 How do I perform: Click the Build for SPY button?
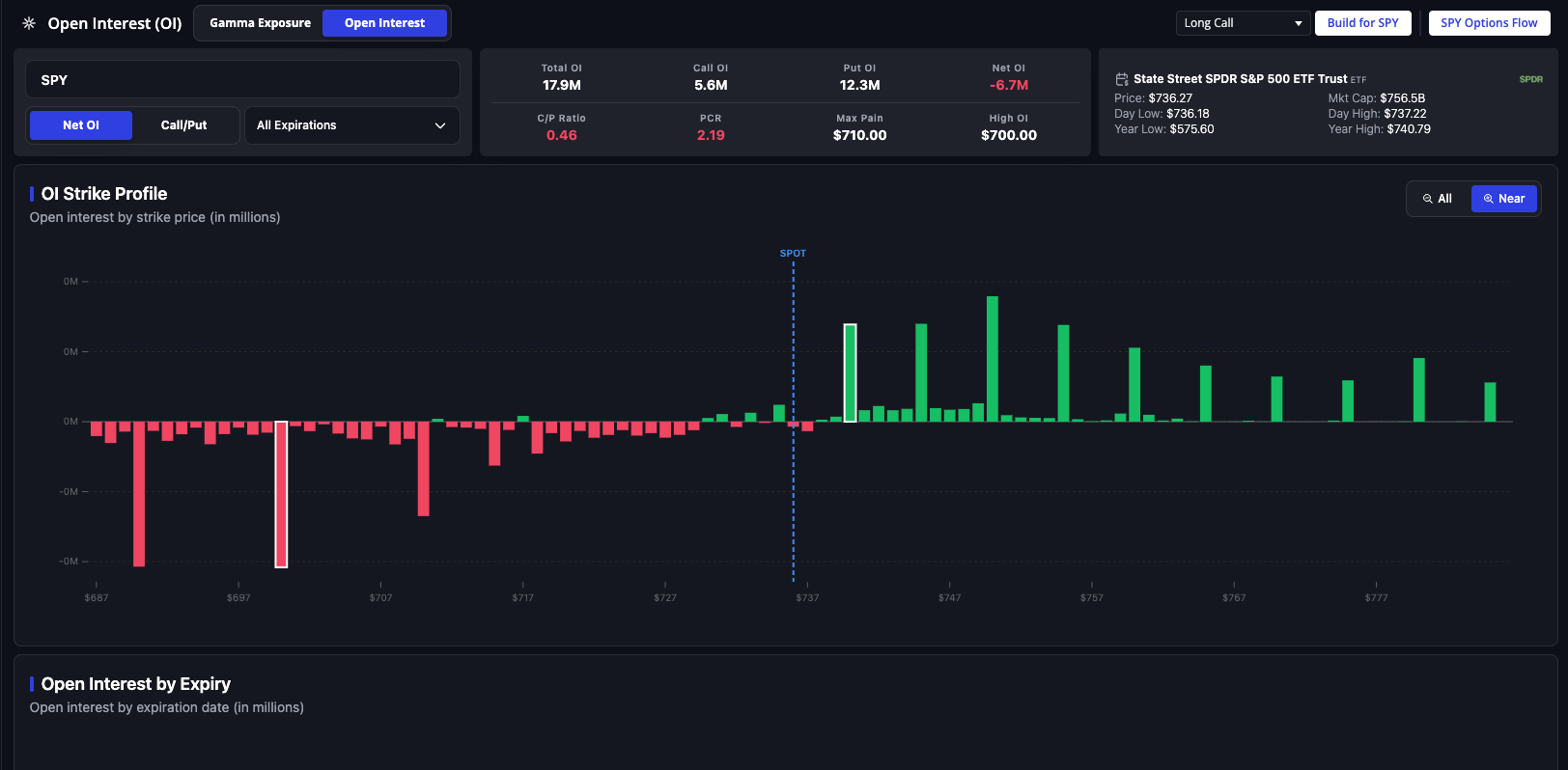(x=1362, y=23)
